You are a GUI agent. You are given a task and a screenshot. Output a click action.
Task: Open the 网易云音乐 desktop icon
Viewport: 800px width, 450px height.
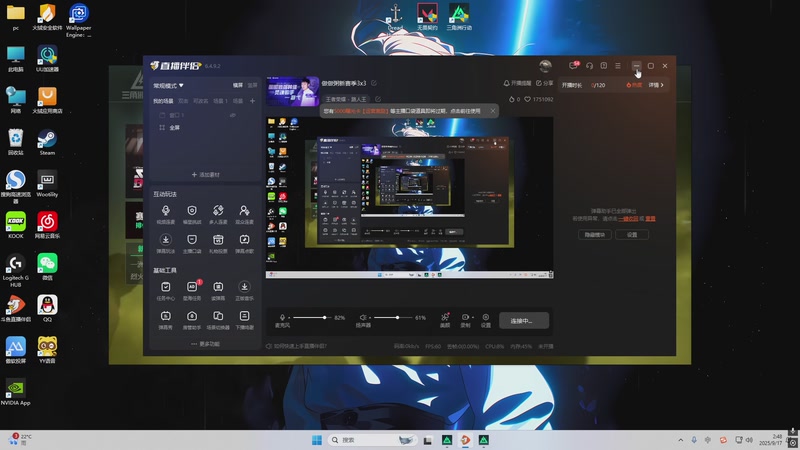click(x=47, y=224)
